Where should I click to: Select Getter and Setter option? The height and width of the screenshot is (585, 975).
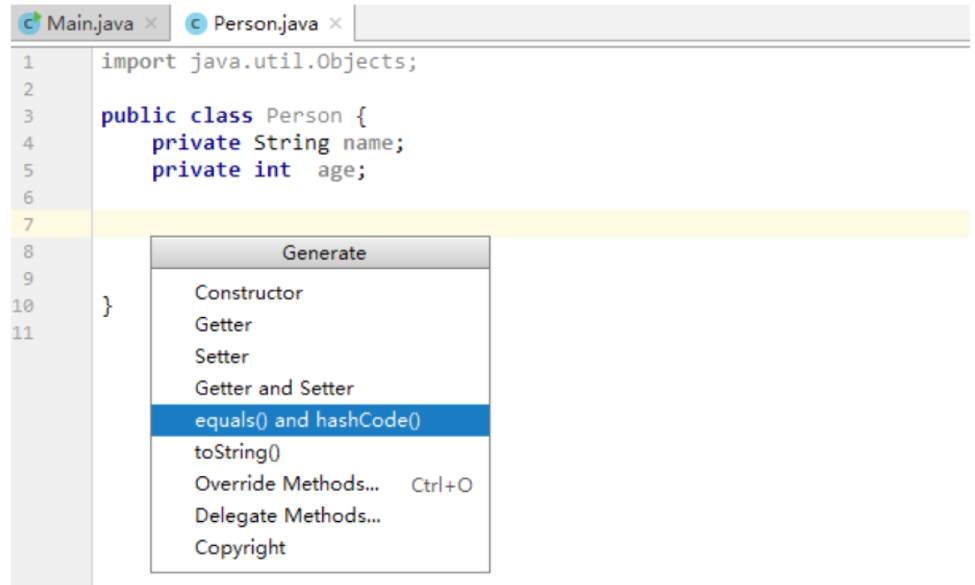click(x=320, y=389)
